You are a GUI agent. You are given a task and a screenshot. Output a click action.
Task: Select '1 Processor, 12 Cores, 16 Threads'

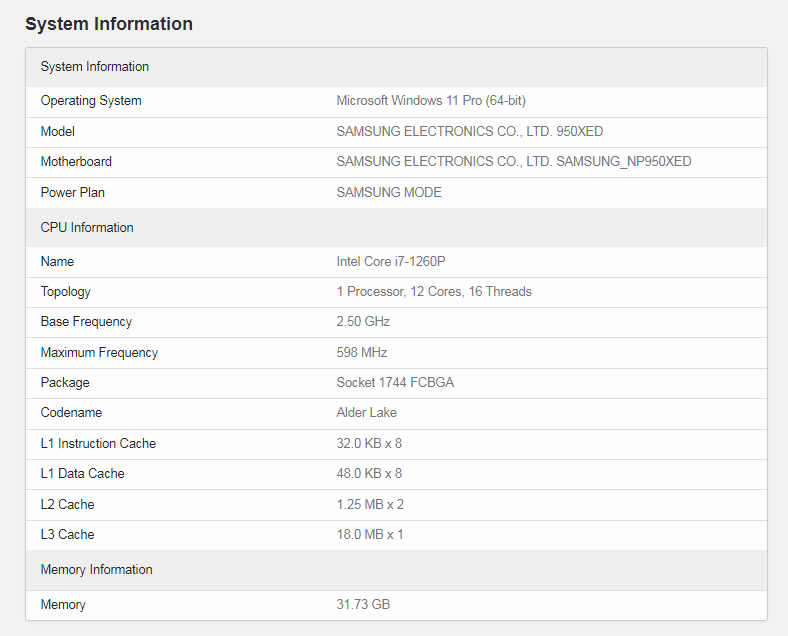pos(434,292)
